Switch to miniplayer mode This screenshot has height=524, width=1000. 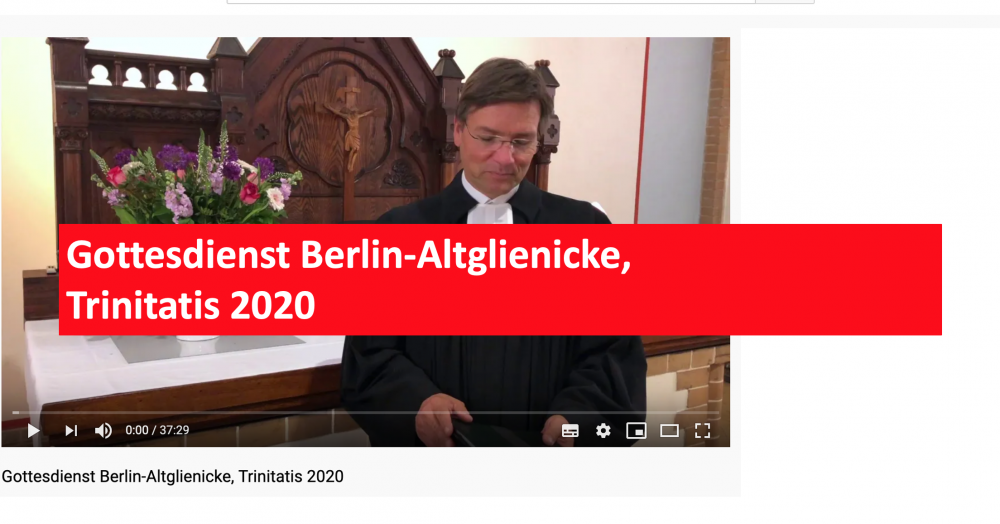point(636,431)
